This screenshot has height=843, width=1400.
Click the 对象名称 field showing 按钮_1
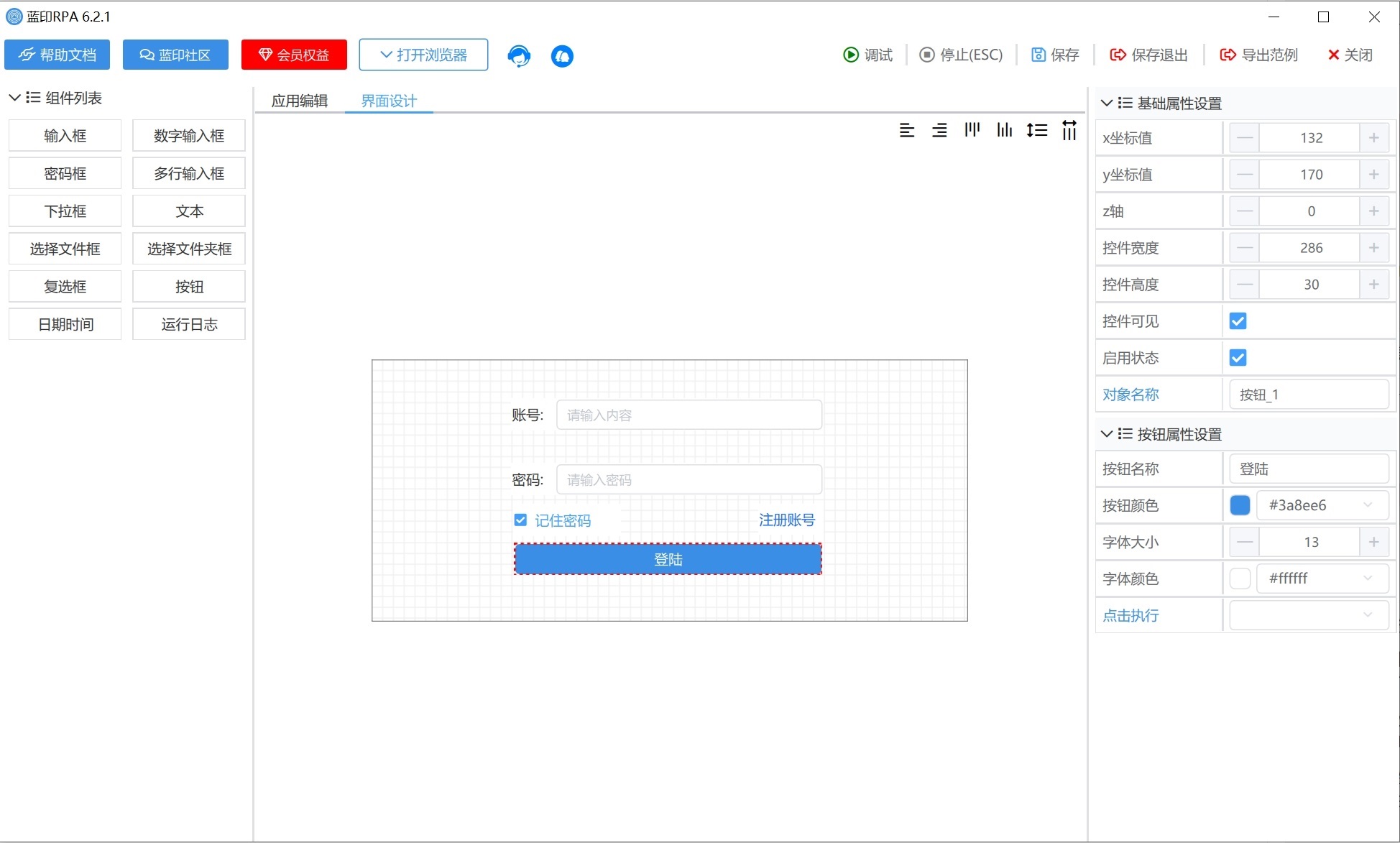point(1309,394)
